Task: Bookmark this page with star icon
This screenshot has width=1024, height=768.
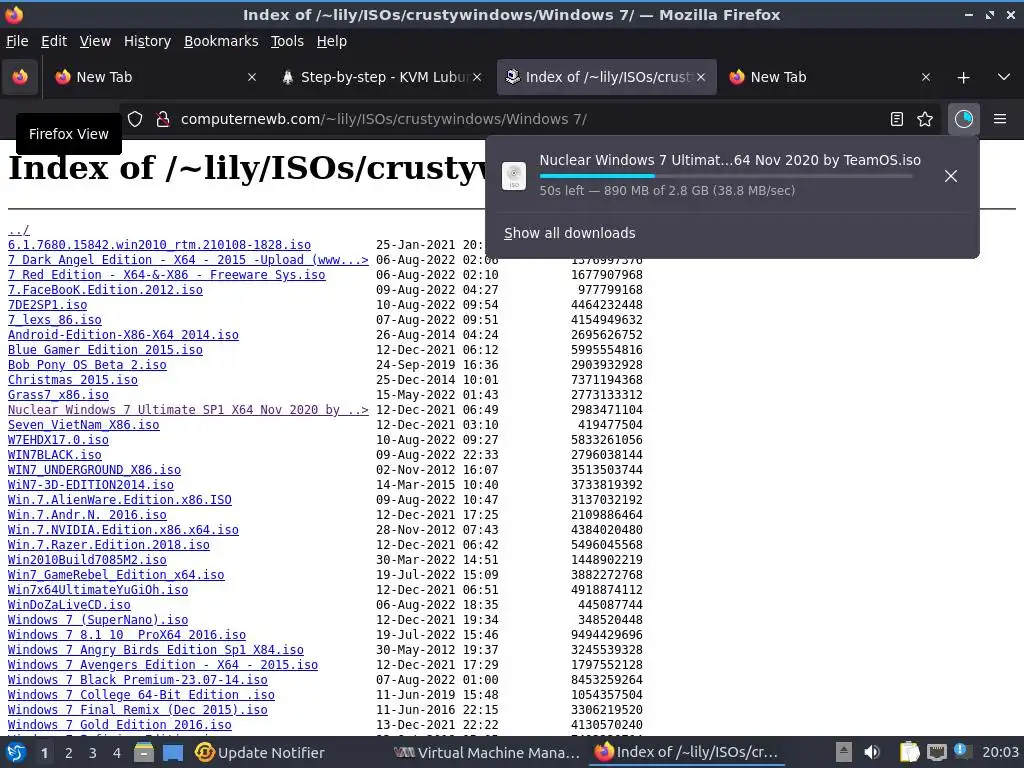Action: [925, 119]
